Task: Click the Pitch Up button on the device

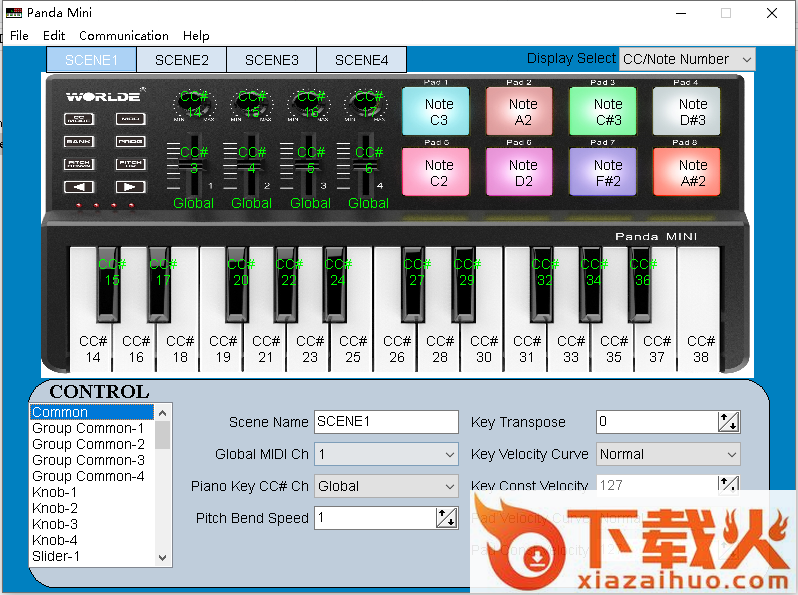Action: 130,164
